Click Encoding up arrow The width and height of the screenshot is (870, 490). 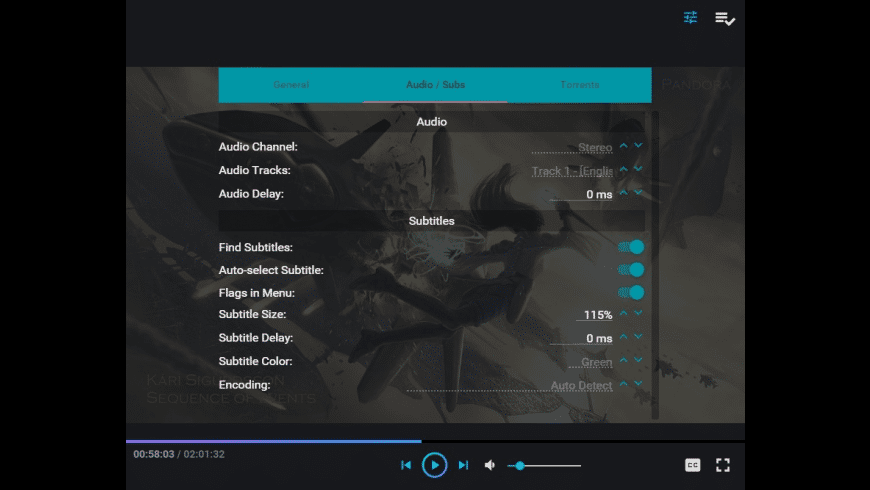tap(624, 383)
